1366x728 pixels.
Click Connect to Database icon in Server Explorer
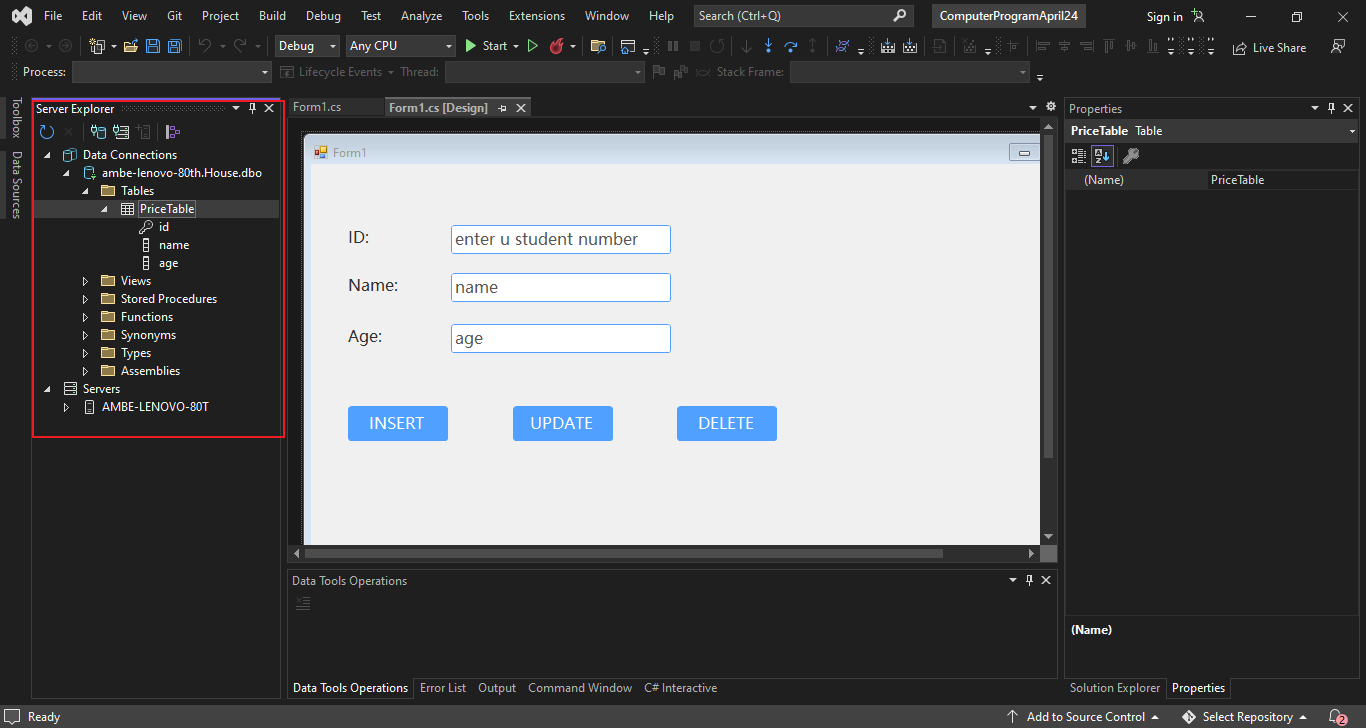98,131
